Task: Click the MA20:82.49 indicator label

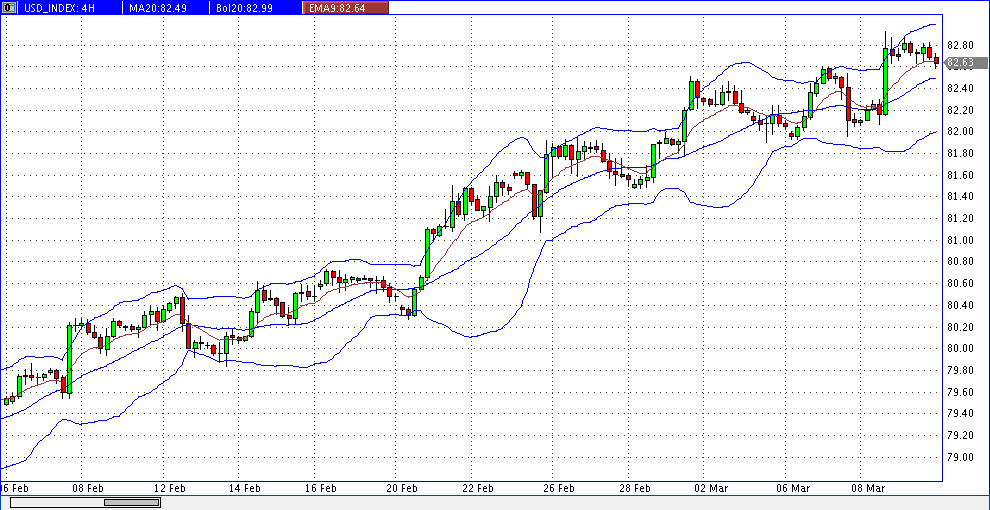Action: (x=157, y=8)
